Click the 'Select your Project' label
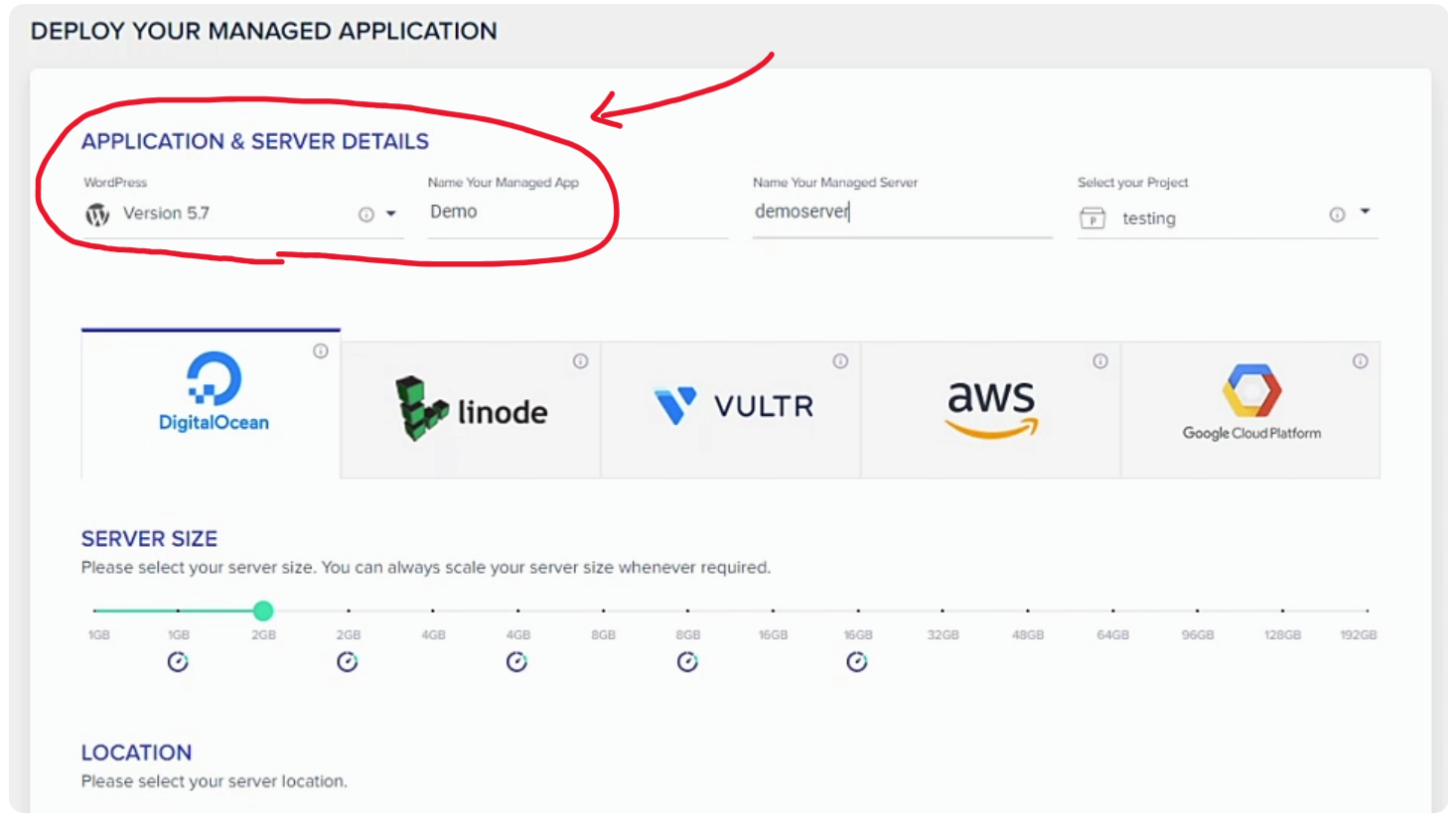 pyautogui.click(x=1133, y=183)
